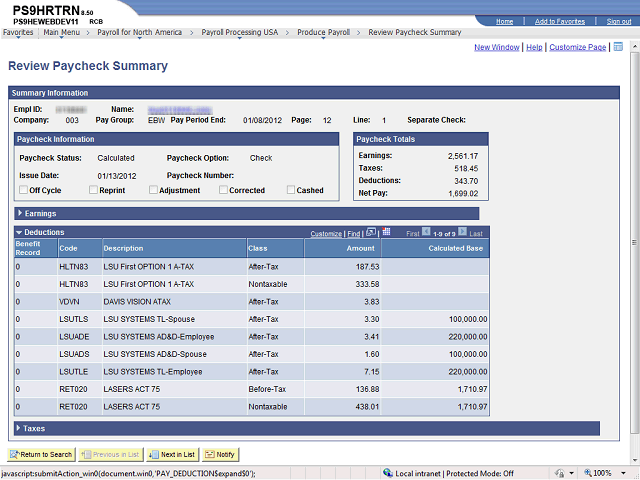Image resolution: width=640 pixels, height=480 pixels.
Task: Go to next rows arrow in Deductions grid
Action: (462, 232)
